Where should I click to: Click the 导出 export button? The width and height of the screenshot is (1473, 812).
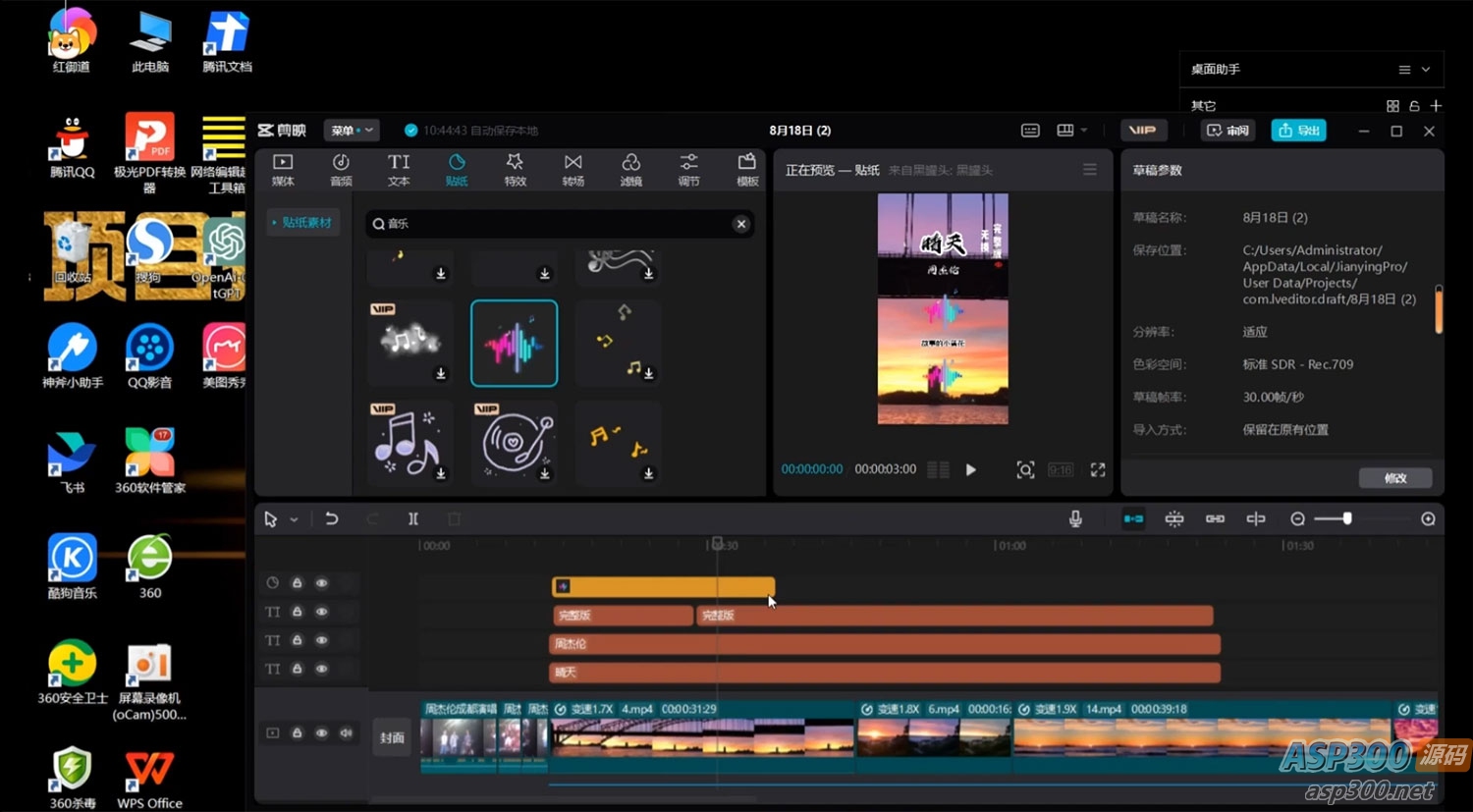point(1298,131)
